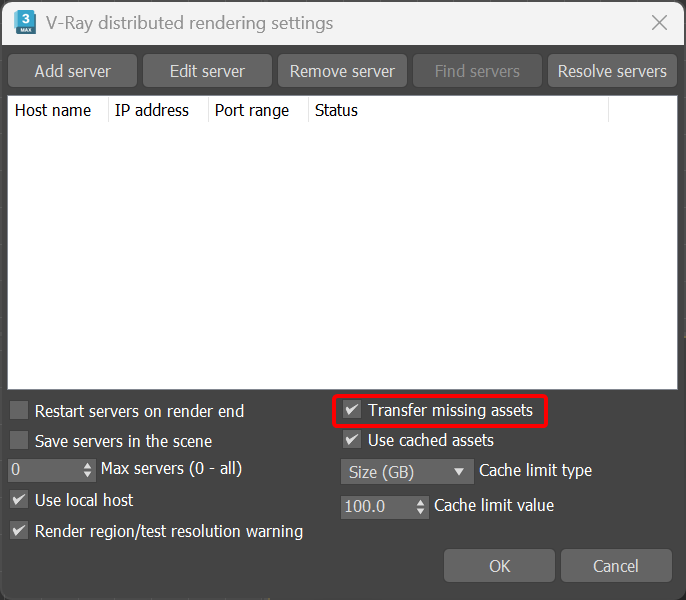This screenshot has width=686, height=600.
Task: Sort by Host name column header
Action: point(58,110)
